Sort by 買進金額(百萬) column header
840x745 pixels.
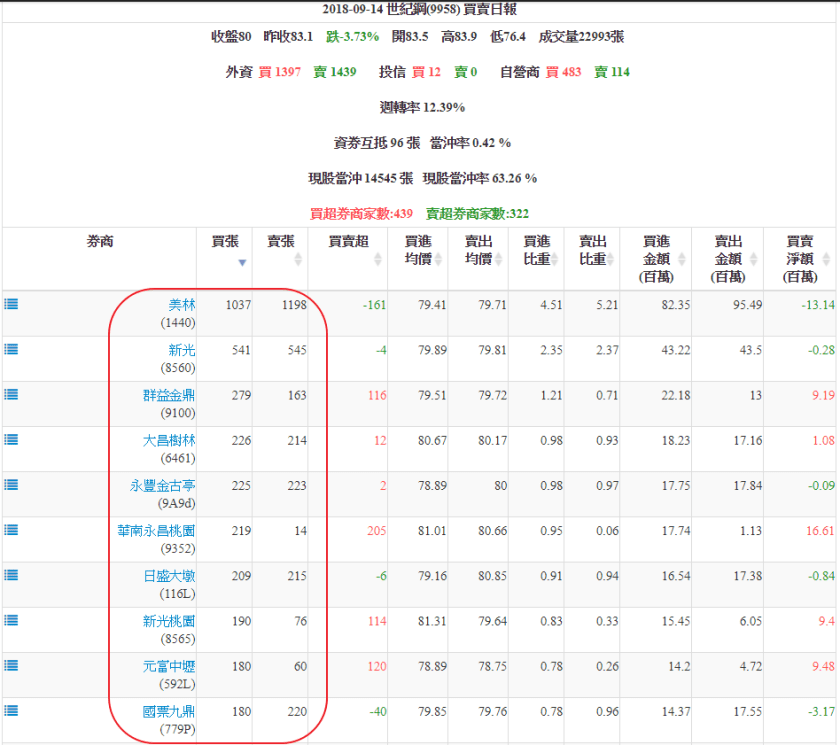tap(656, 258)
